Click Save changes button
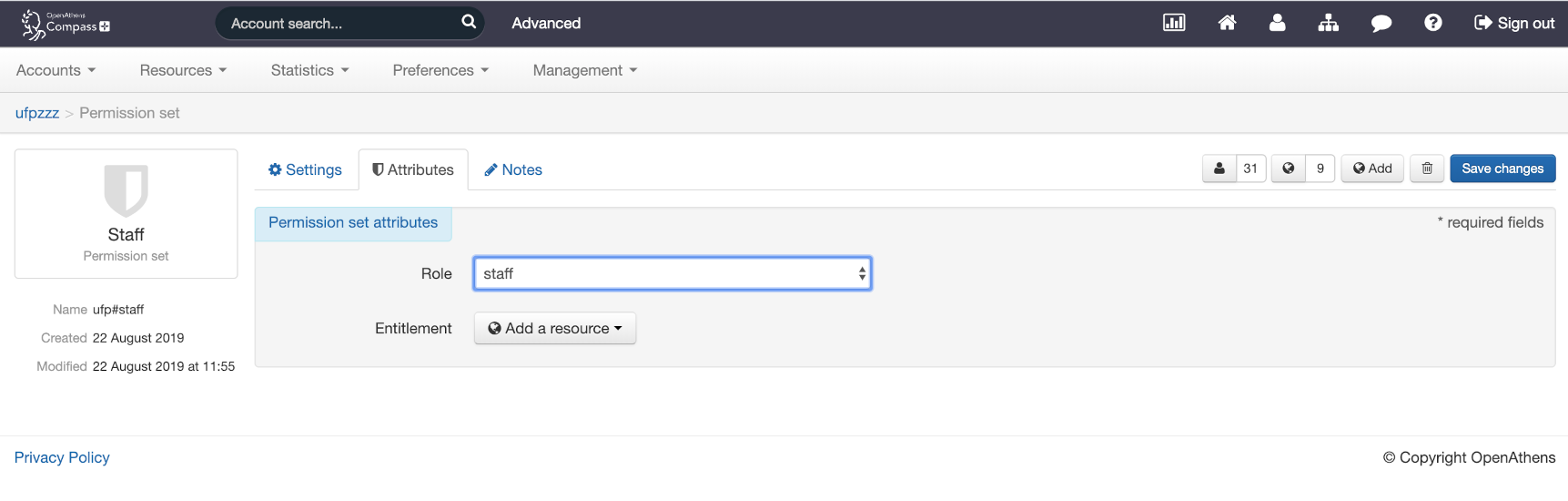The height and width of the screenshot is (501, 1568). (x=1502, y=169)
